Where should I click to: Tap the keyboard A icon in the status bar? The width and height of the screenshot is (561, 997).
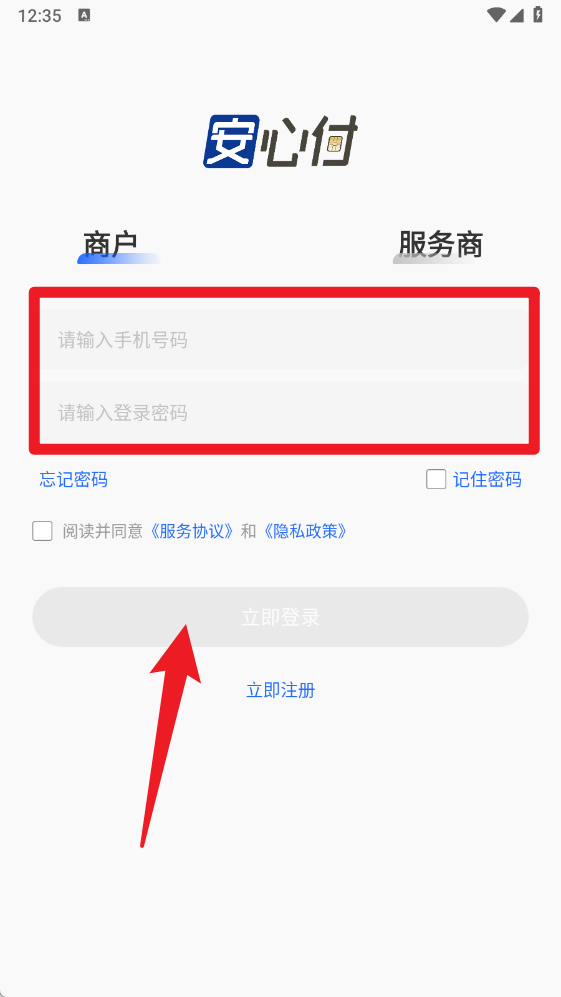click(x=84, y=15)
